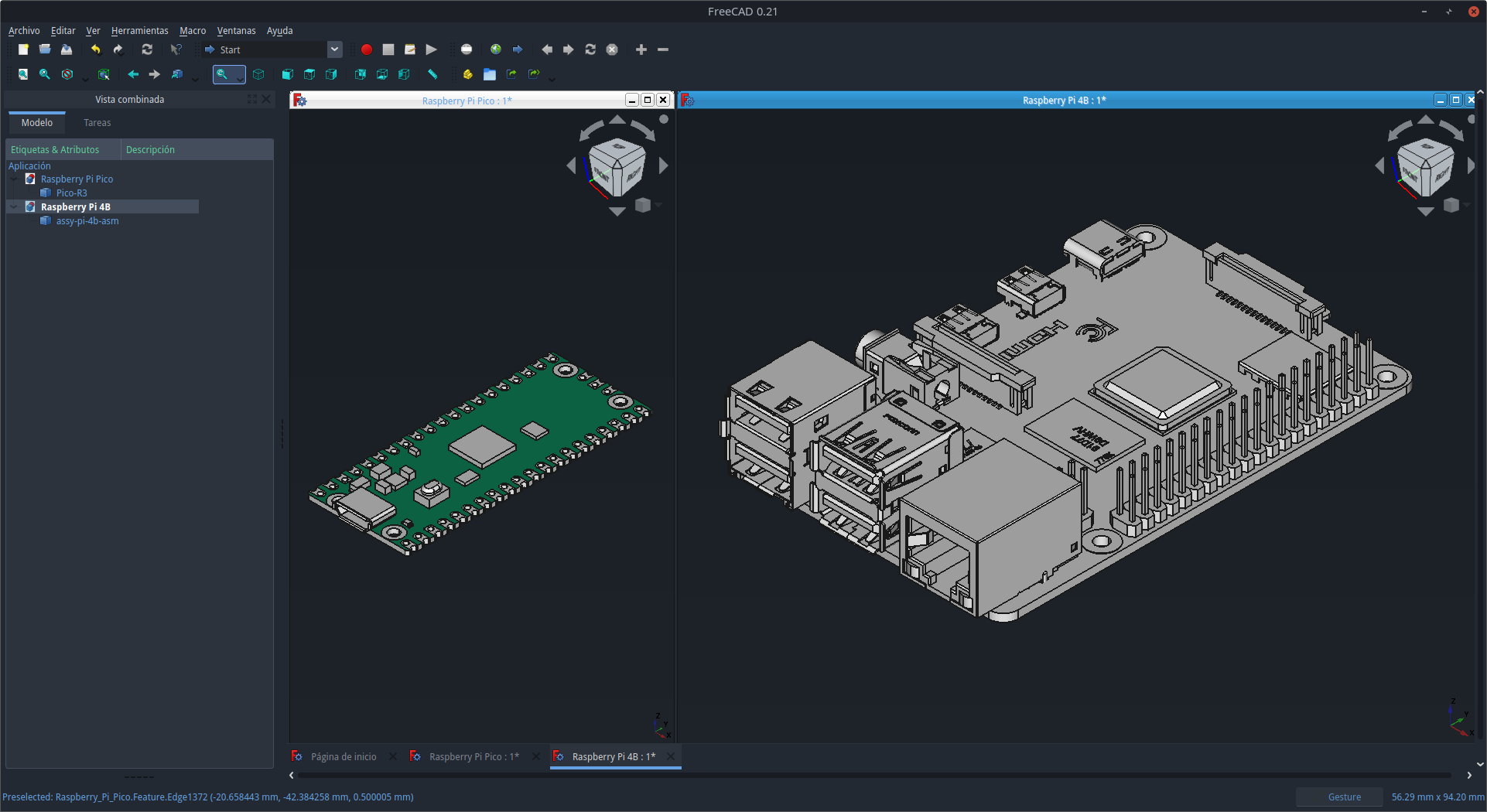1487x812 pixels.
Task: Set the top view
Action: [x=309, y=74]
